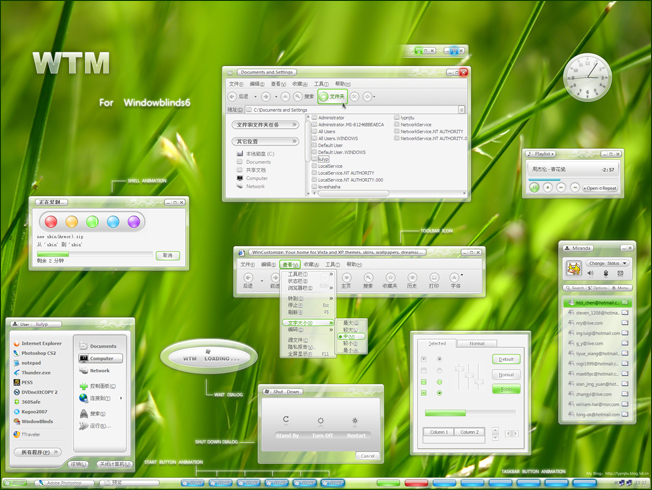Viewport: 652px width, 490px height.
Task: Open the 查看(V) menu in WinCustomize browser
Action: (290, 265)
